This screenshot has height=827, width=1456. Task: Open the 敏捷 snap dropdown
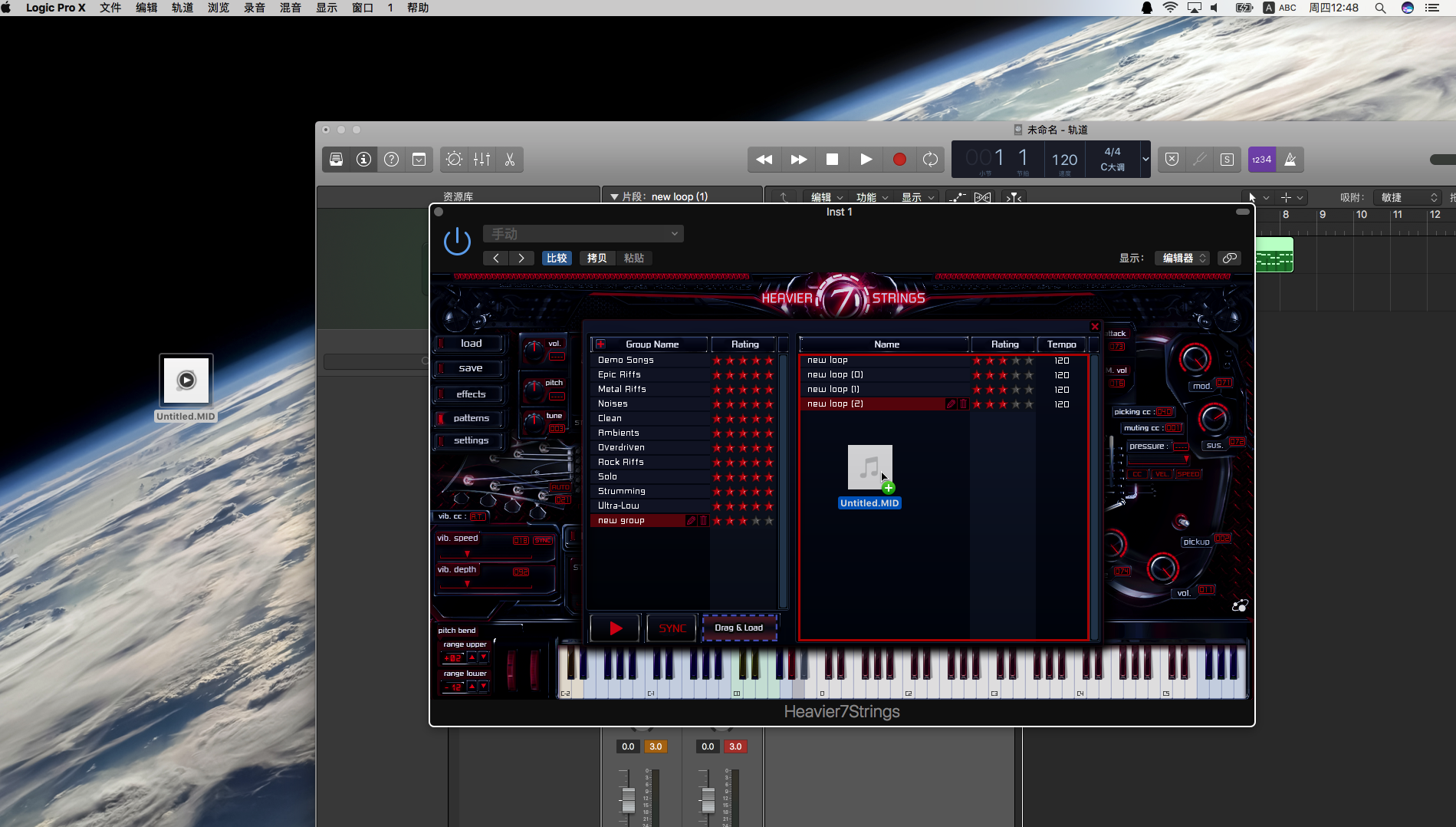click(x=1408, y=198)
